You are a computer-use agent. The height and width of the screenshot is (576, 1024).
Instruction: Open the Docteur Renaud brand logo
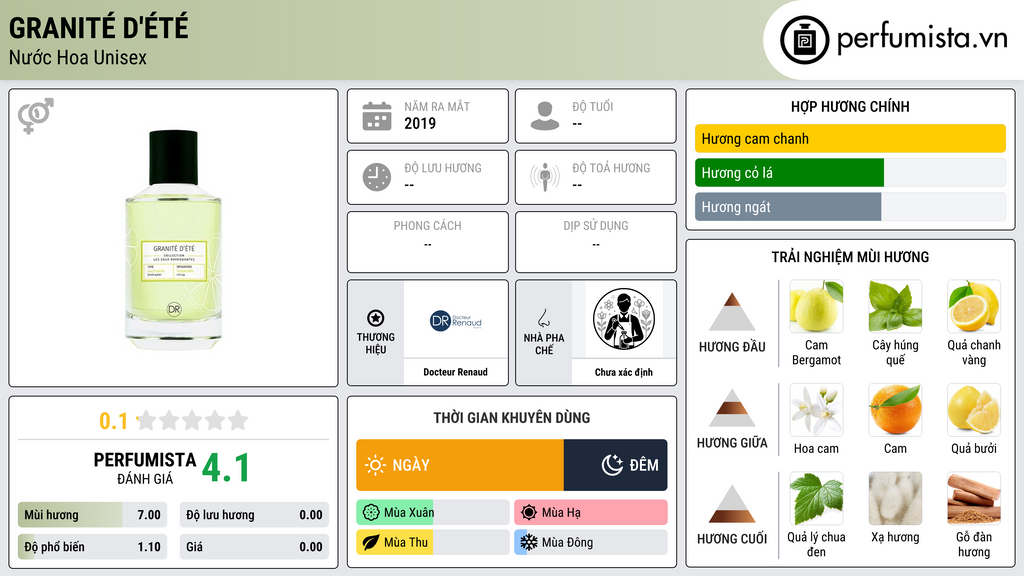tap(456, 321)
